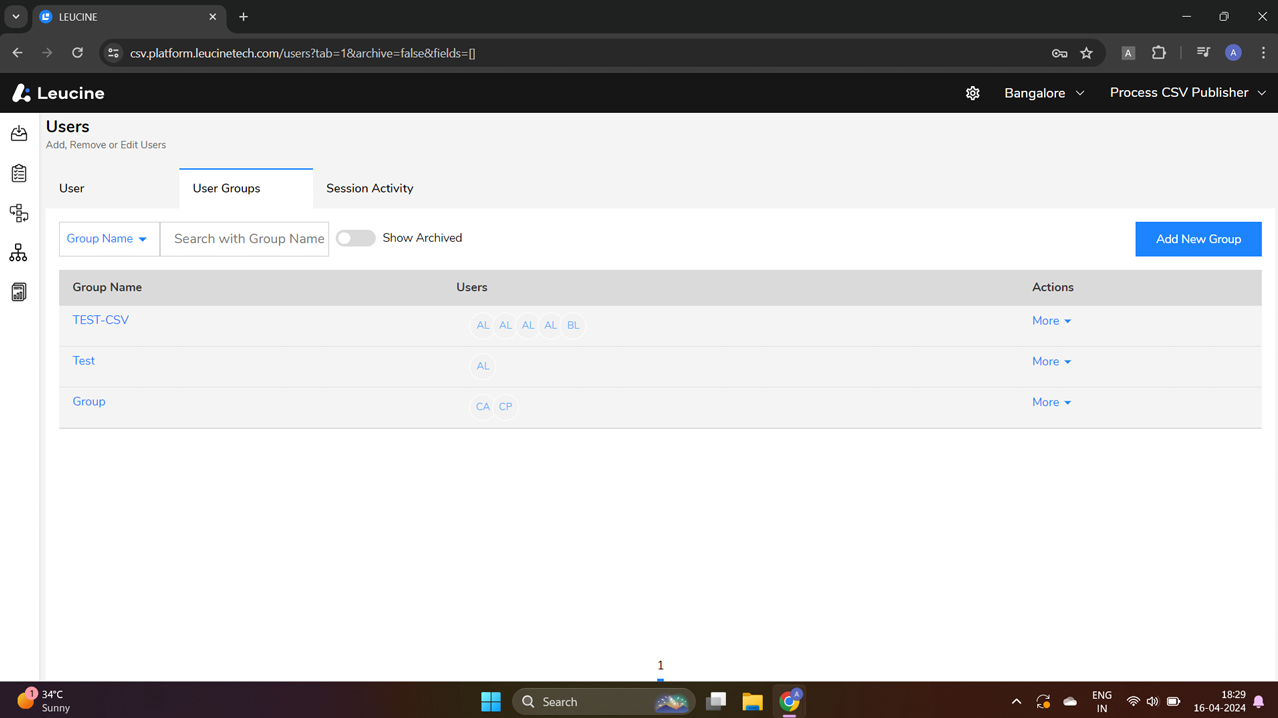Open the password key icon in address bar
This screenshot has width=1278, height=718.
(1059, 53)
